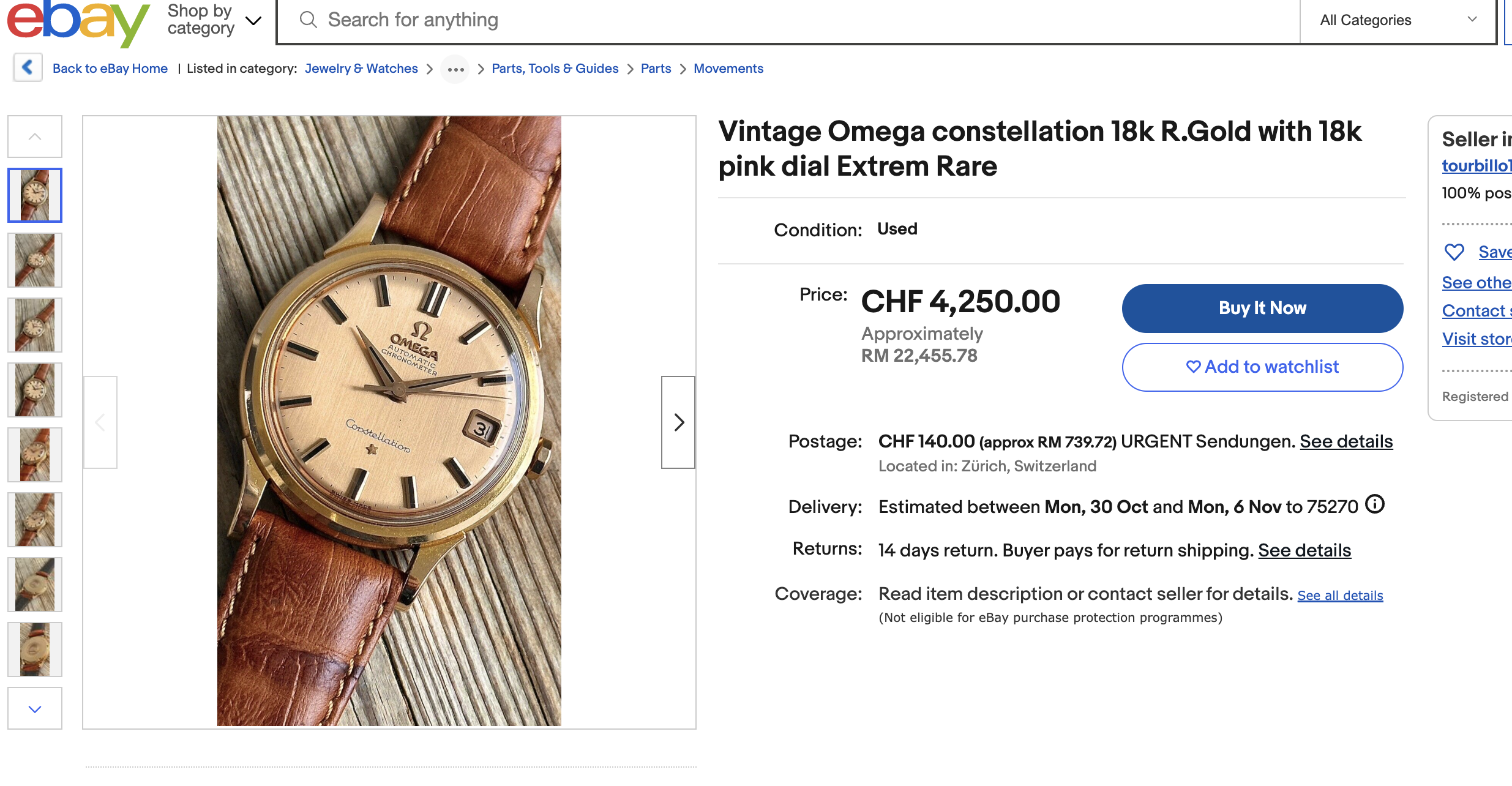Click the search magnifier icon
This screenshot has height=786, width=1512.
308,20
